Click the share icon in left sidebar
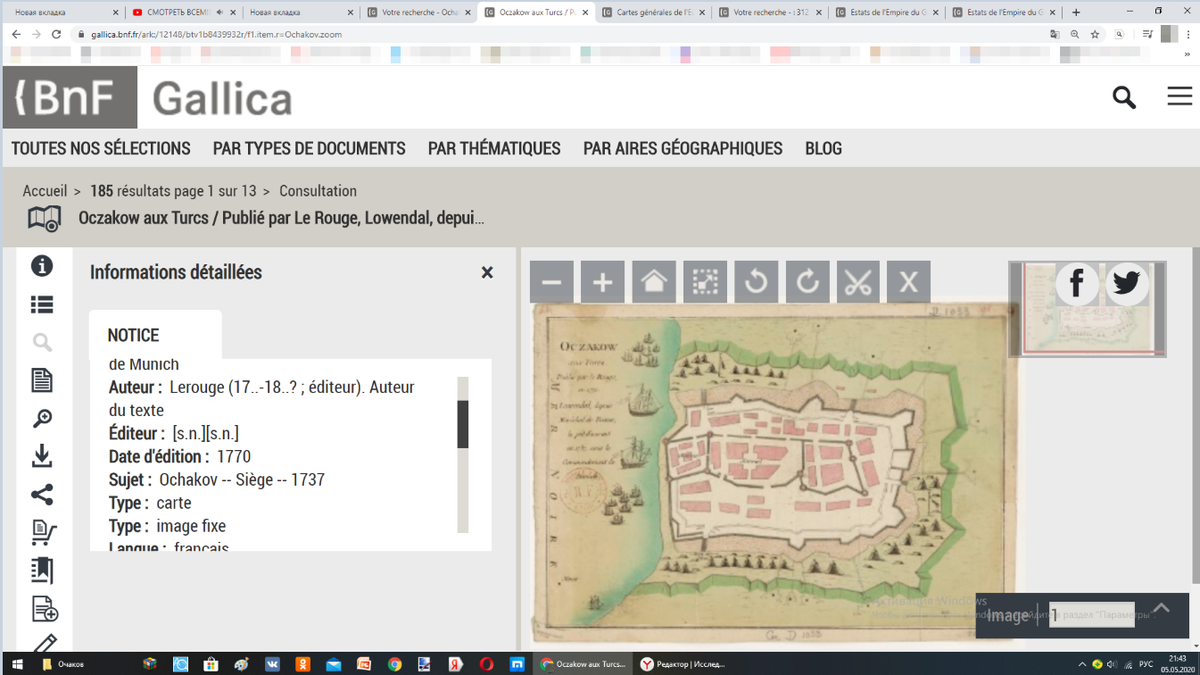1200x675 pixels. (42, 494)
